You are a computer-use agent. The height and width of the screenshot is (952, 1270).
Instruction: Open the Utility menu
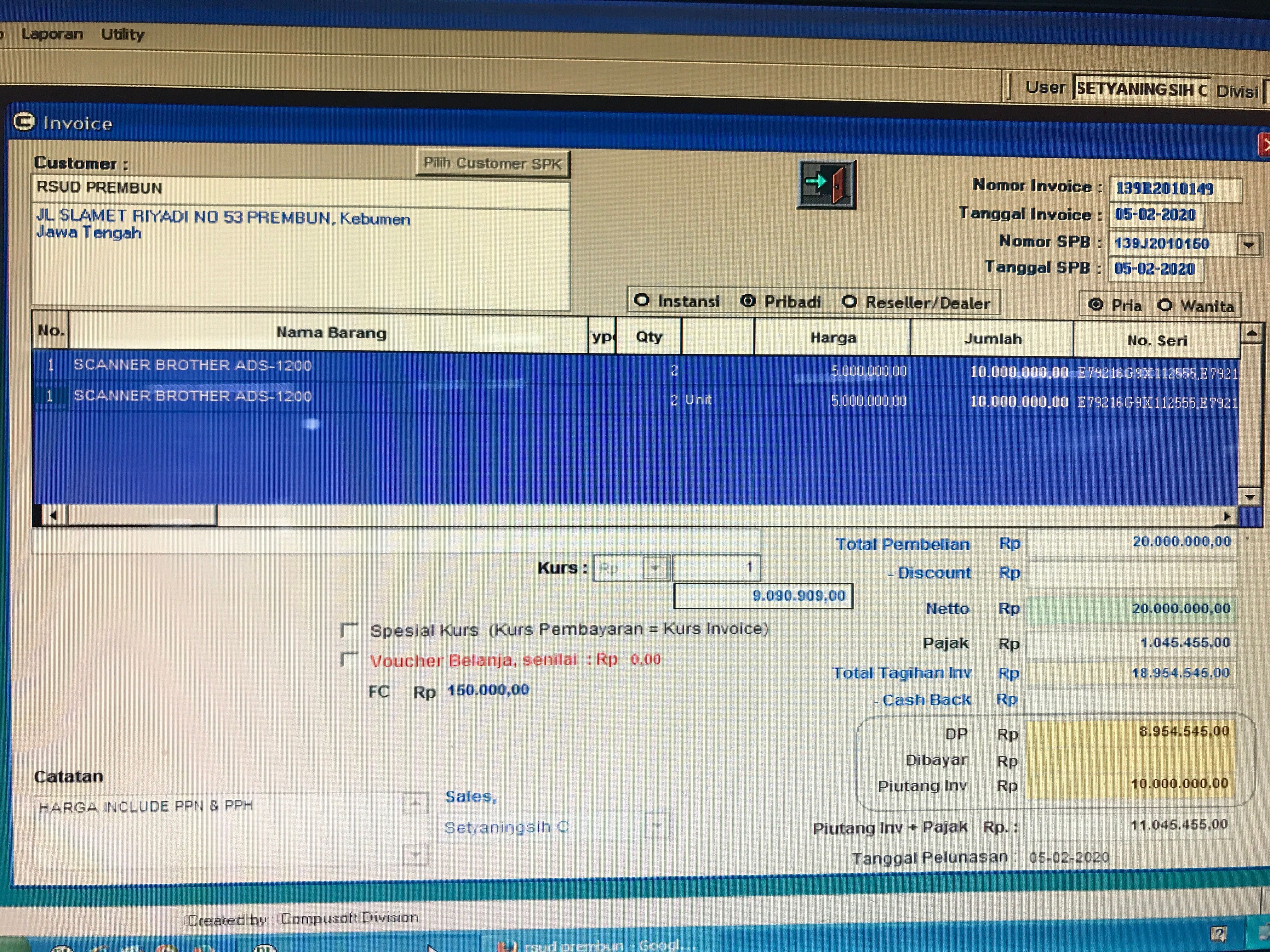(x=122, y=34)
